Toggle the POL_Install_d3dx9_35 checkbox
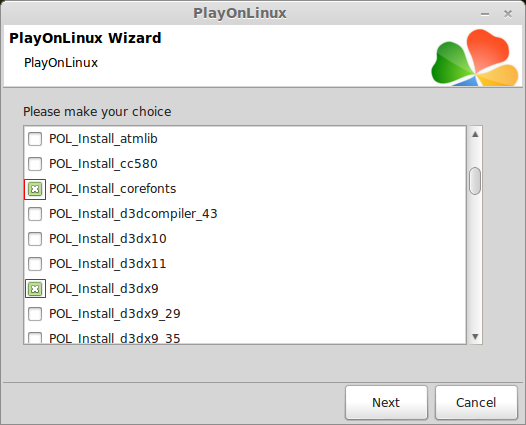This screenshot has width=526, height=425. point(35,338)
